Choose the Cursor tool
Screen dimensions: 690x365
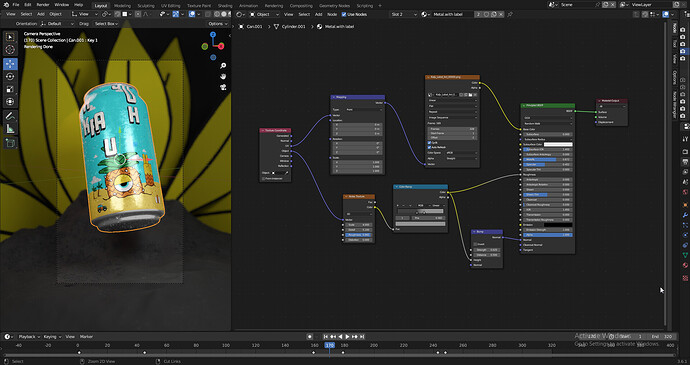(11, 49)
